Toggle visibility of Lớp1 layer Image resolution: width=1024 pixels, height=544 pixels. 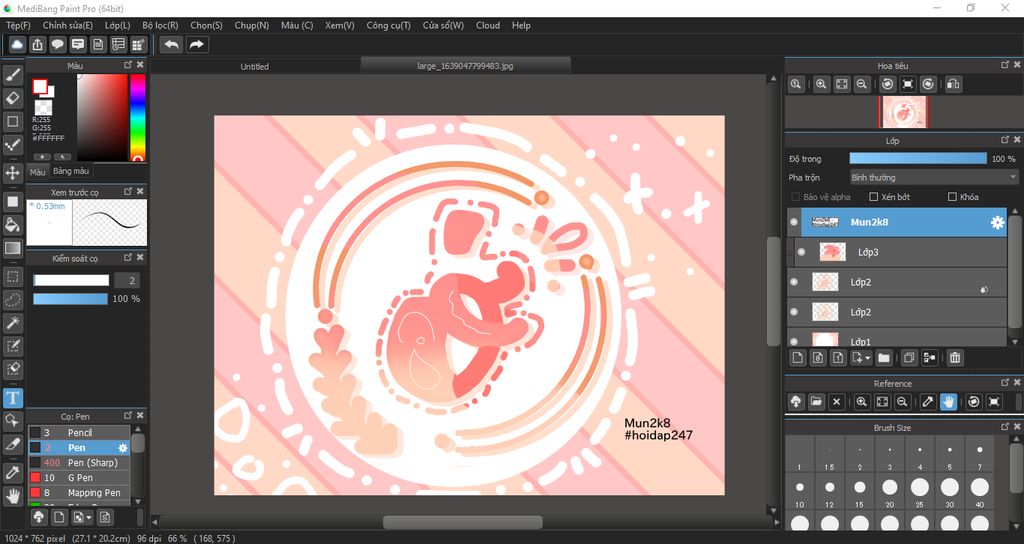pyautogui.click(x=793, y=341)
